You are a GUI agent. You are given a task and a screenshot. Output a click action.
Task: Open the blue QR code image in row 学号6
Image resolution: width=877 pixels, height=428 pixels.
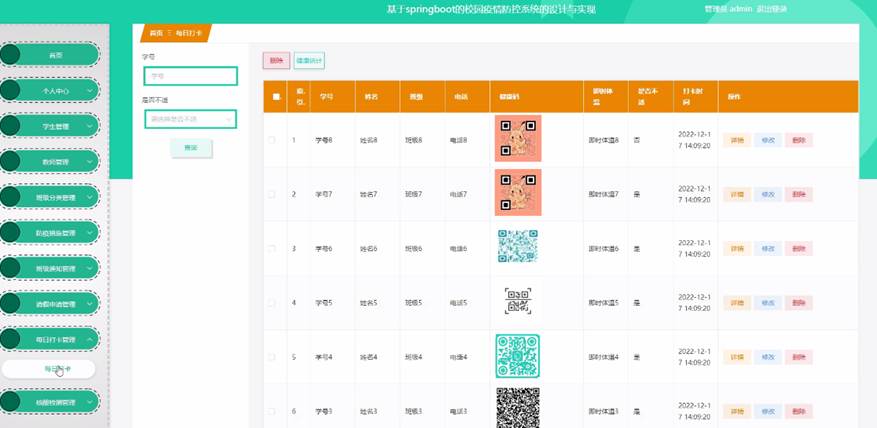click(518, 246)
